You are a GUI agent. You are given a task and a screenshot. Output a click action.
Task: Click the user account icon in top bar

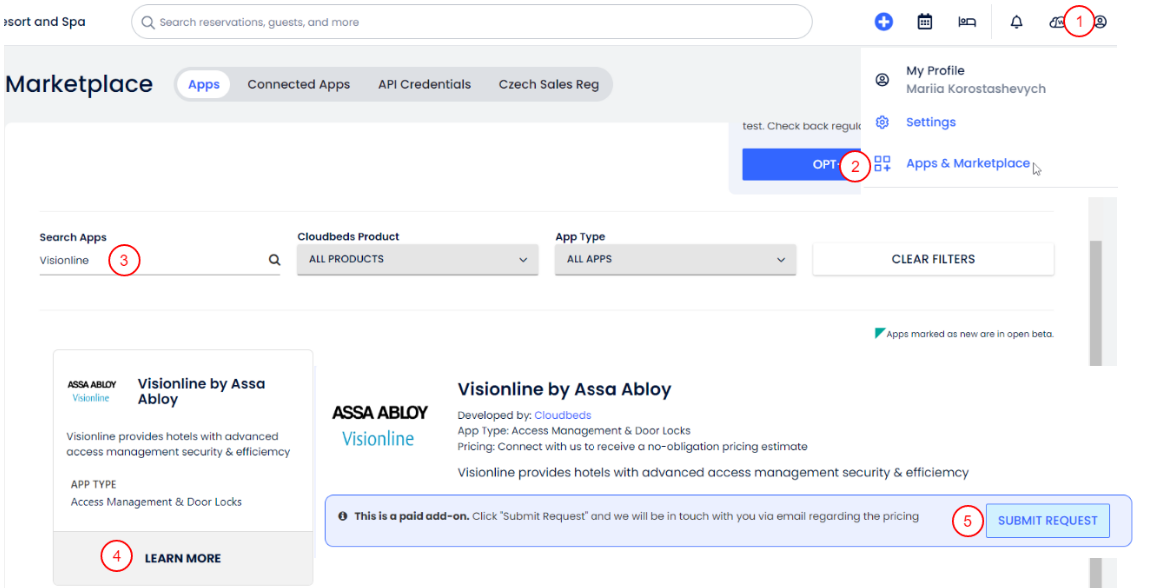coord(1100,22)
